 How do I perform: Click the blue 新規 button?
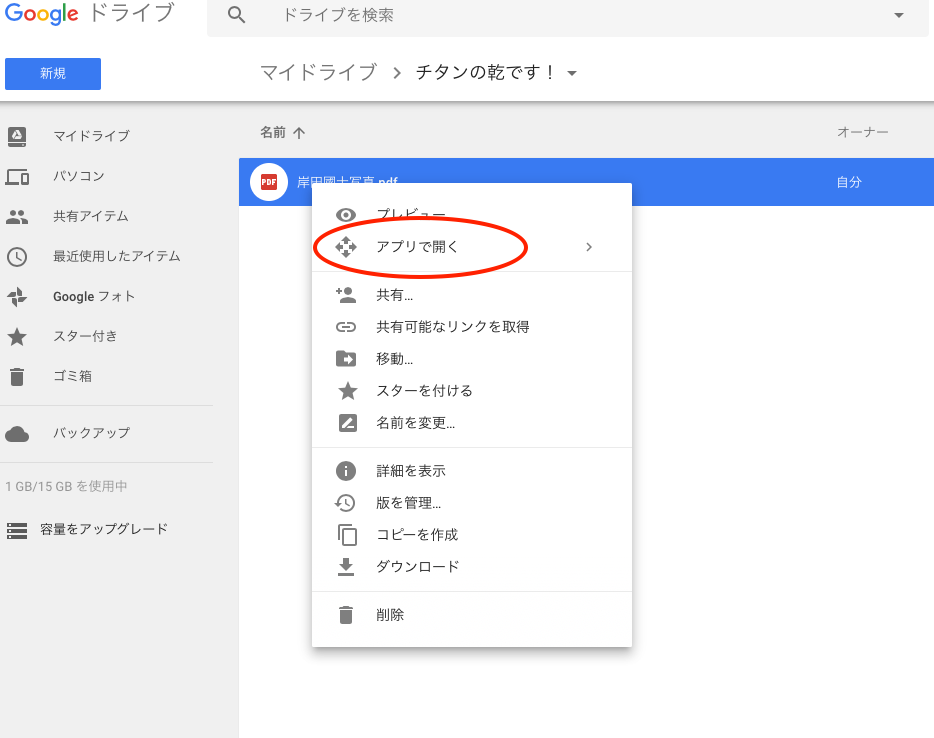pos(53,74)
